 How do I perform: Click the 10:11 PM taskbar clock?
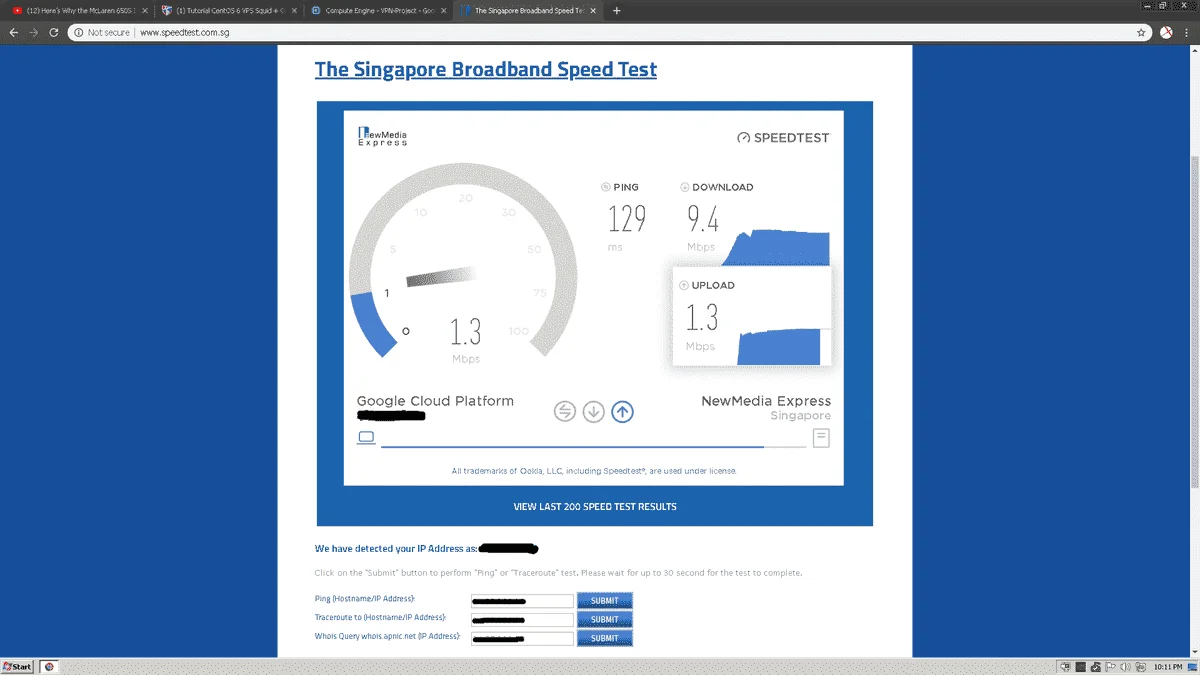pyautogui.click(x=1168, y=666)
